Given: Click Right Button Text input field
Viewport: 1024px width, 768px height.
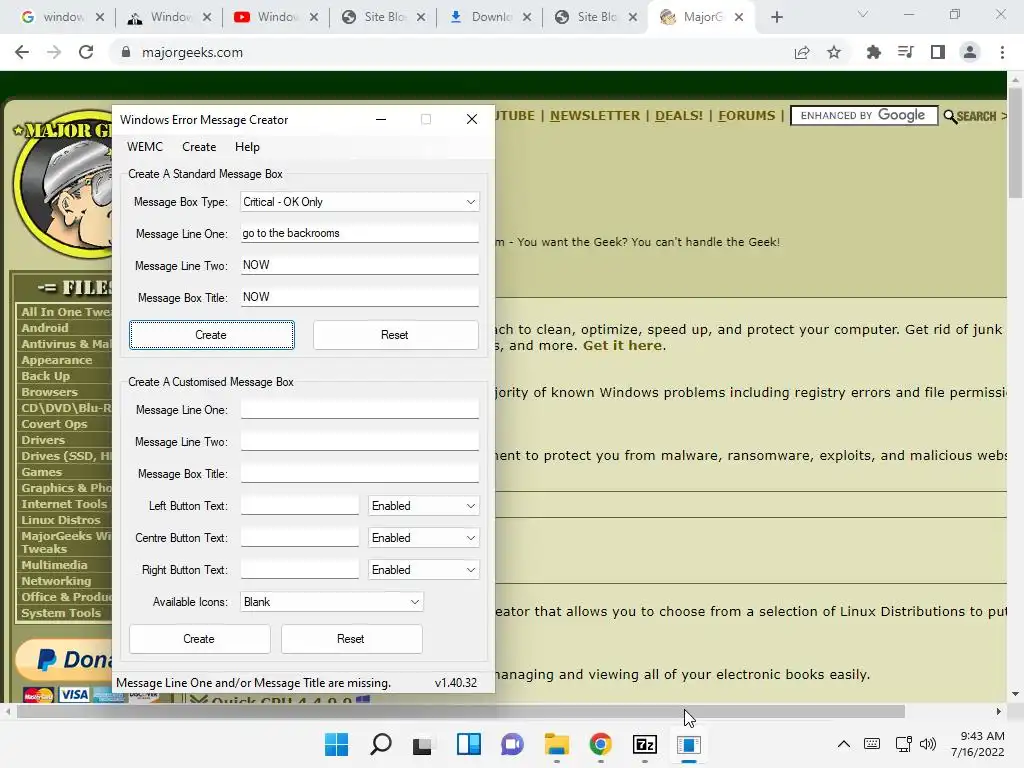Looking at the screenshot, I should (x=300, y=569).
